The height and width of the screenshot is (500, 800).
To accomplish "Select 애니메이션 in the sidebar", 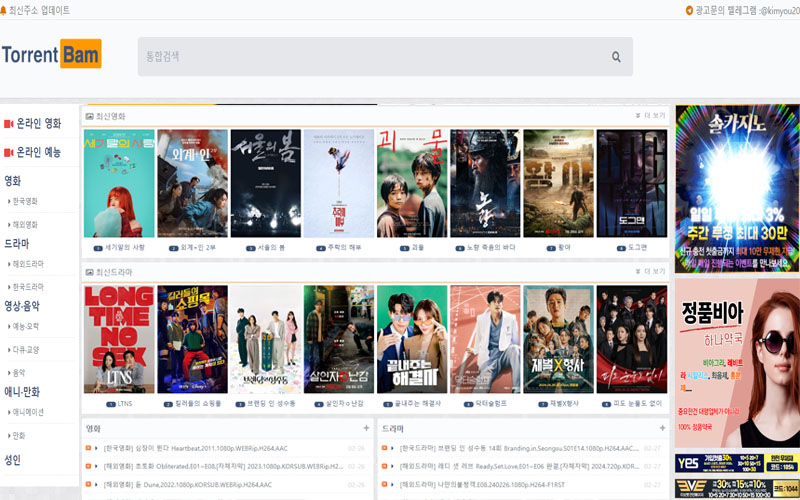I will (28, 412).
